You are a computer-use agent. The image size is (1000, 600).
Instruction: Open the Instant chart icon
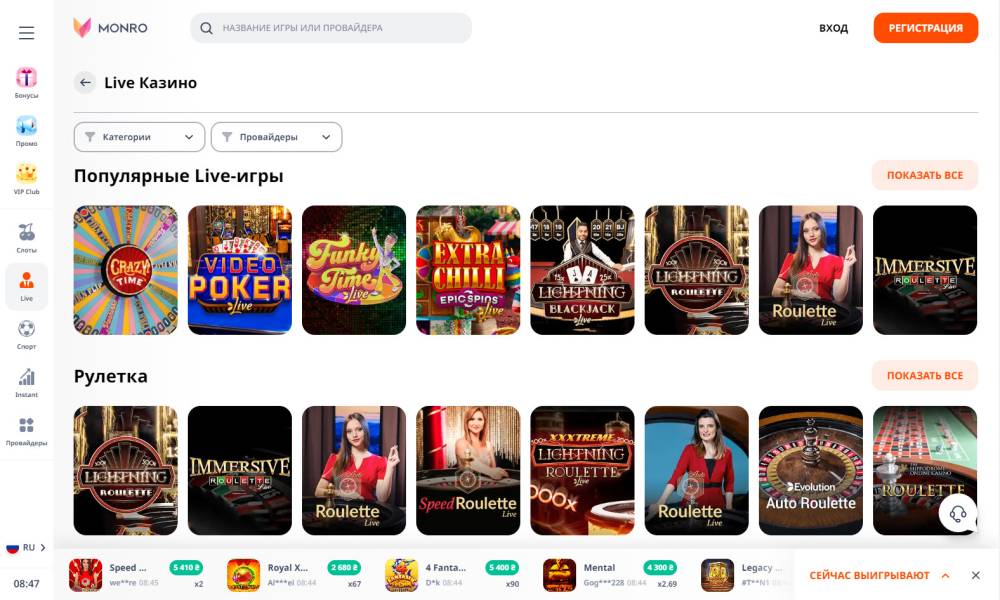point(26,377)
